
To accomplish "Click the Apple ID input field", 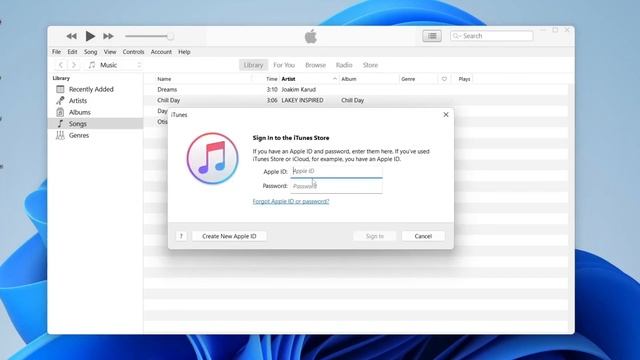I will (336, 171).
